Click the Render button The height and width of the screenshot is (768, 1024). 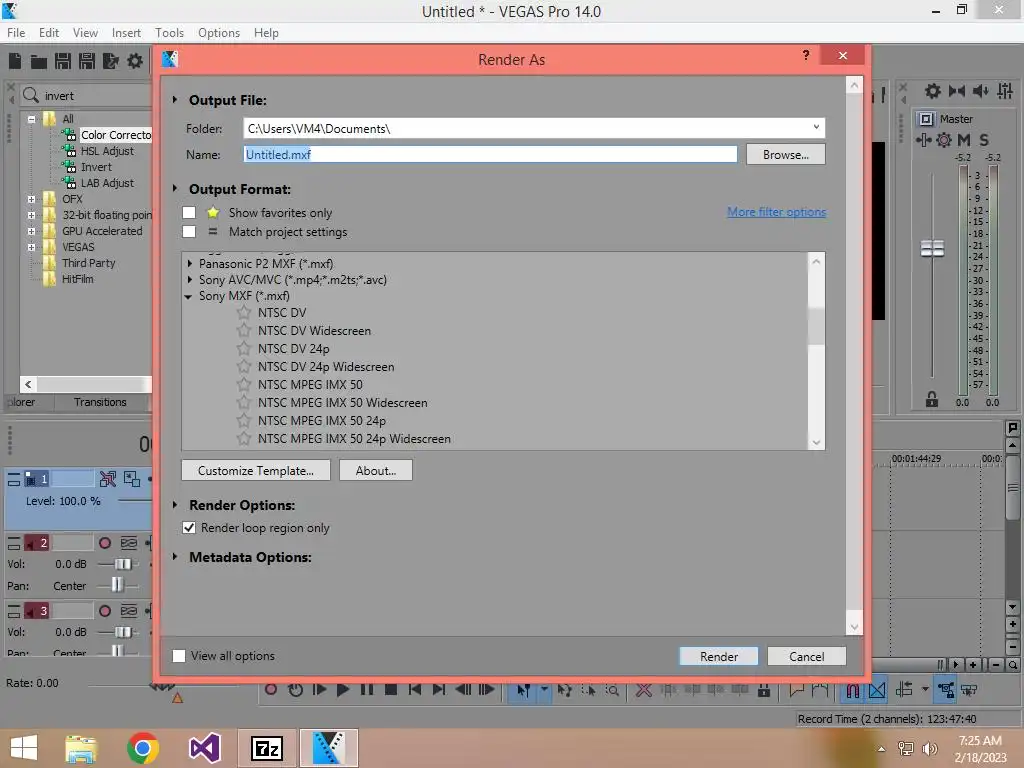point(718,656)
